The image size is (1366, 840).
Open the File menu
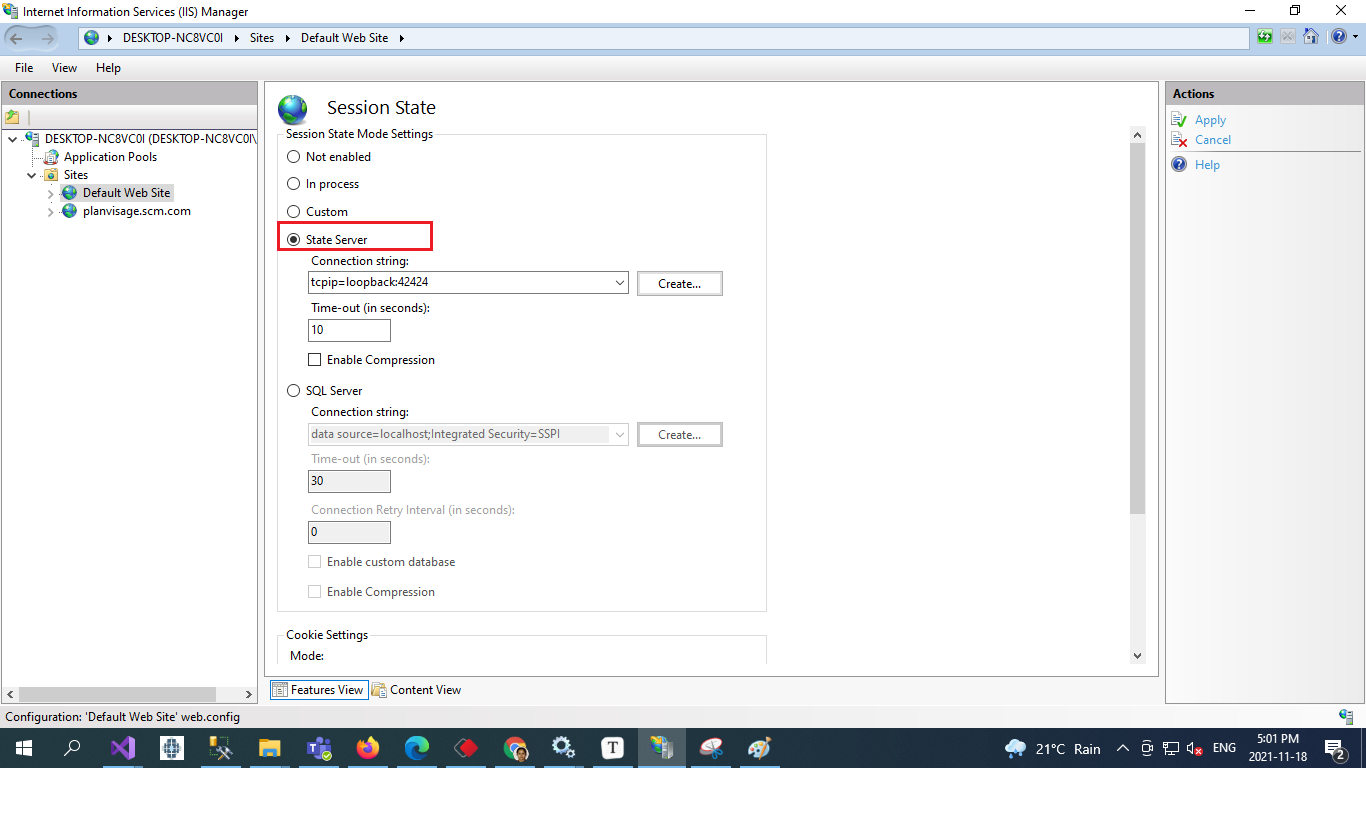(24, 68)
